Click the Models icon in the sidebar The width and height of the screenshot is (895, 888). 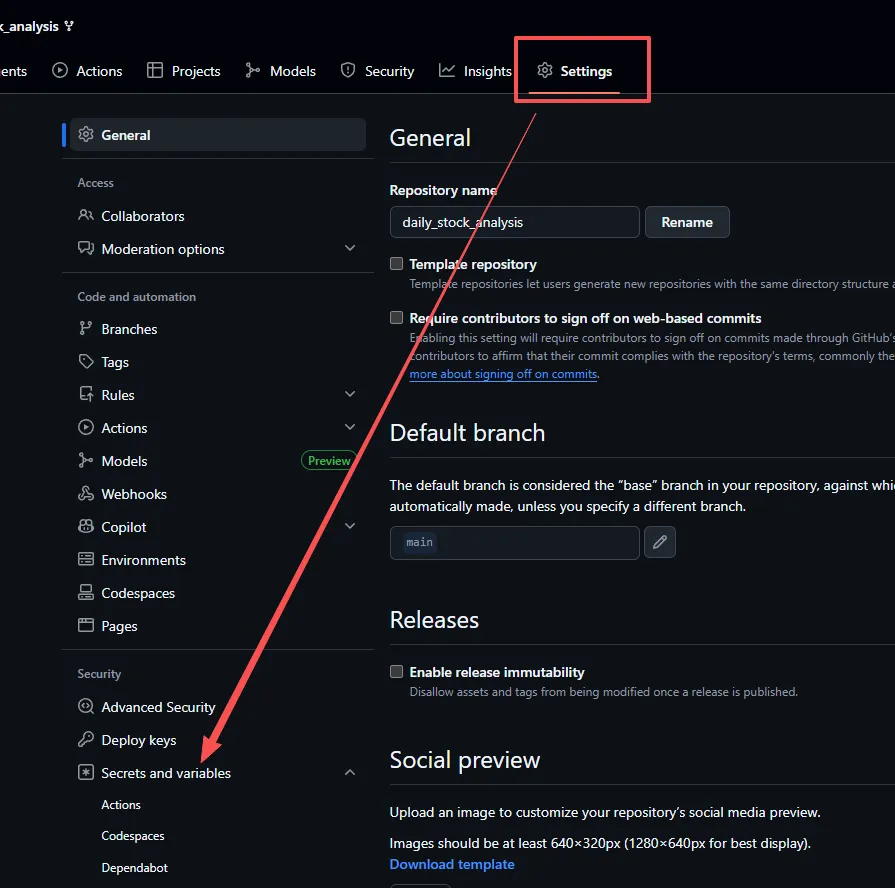click(86, 461)
